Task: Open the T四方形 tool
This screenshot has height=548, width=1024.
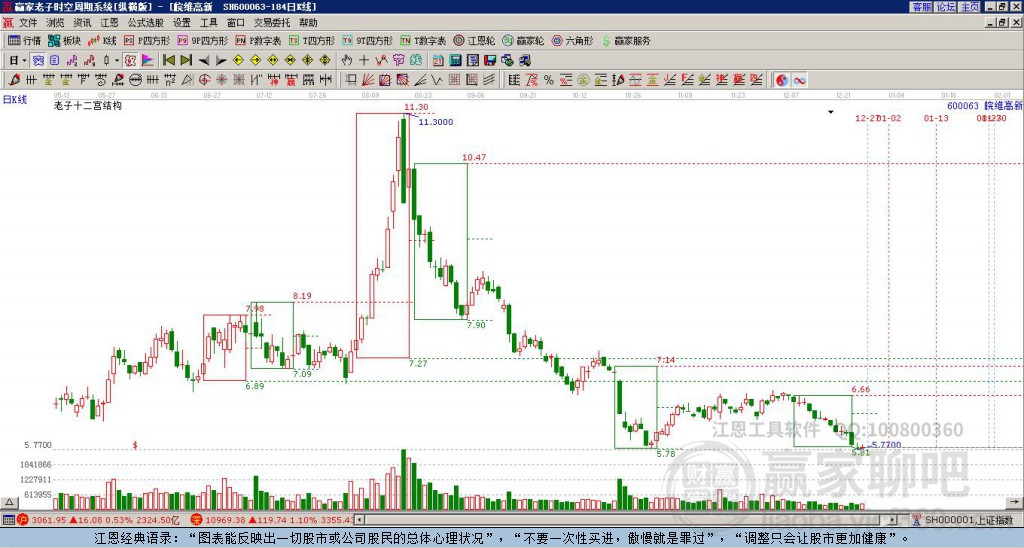Action: pos(311,40)
